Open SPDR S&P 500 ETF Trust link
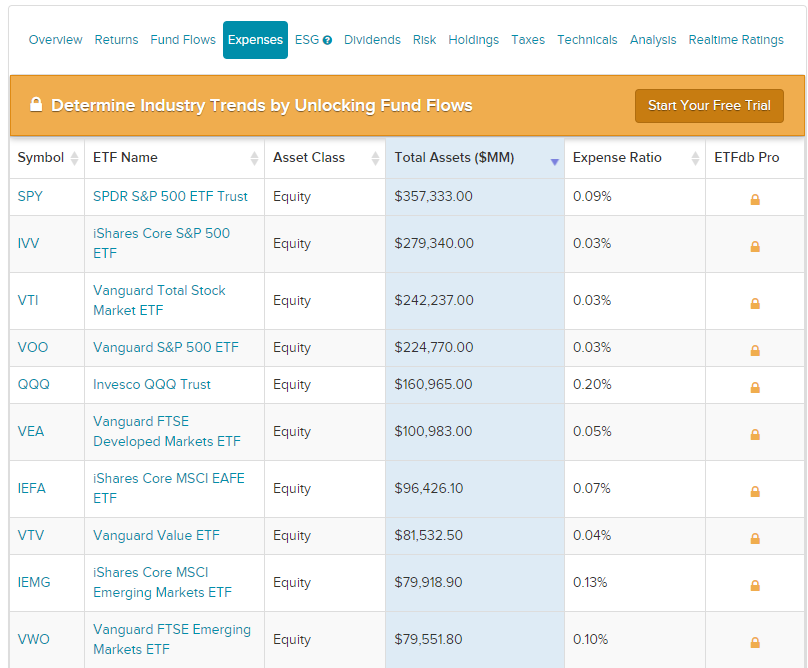 [x=170, y=196]
